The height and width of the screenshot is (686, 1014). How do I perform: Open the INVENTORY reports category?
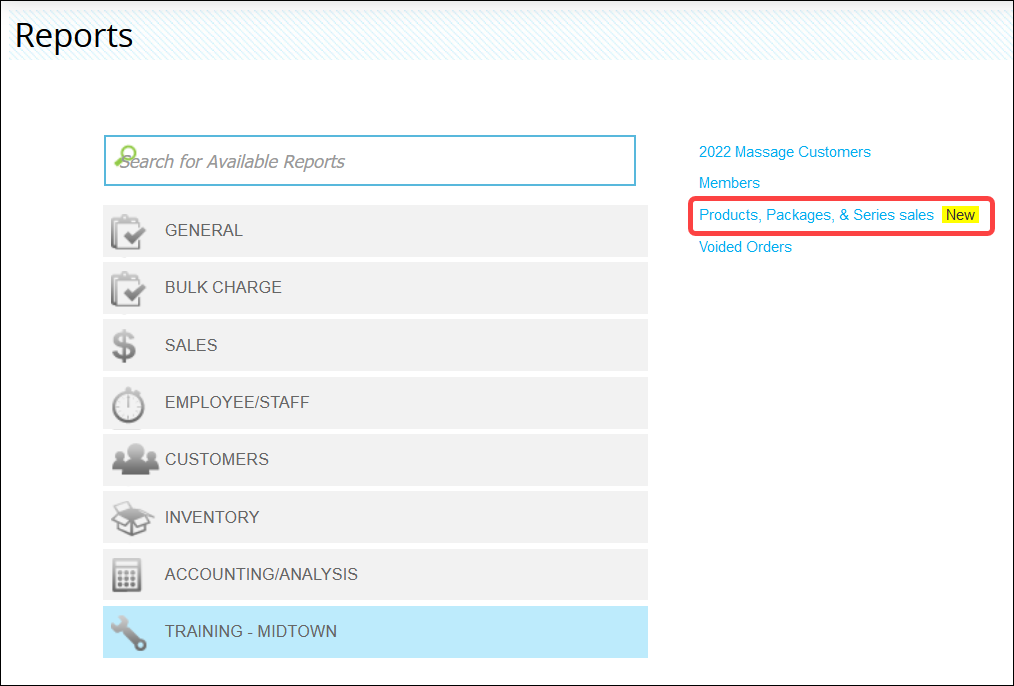pos(375,517)
